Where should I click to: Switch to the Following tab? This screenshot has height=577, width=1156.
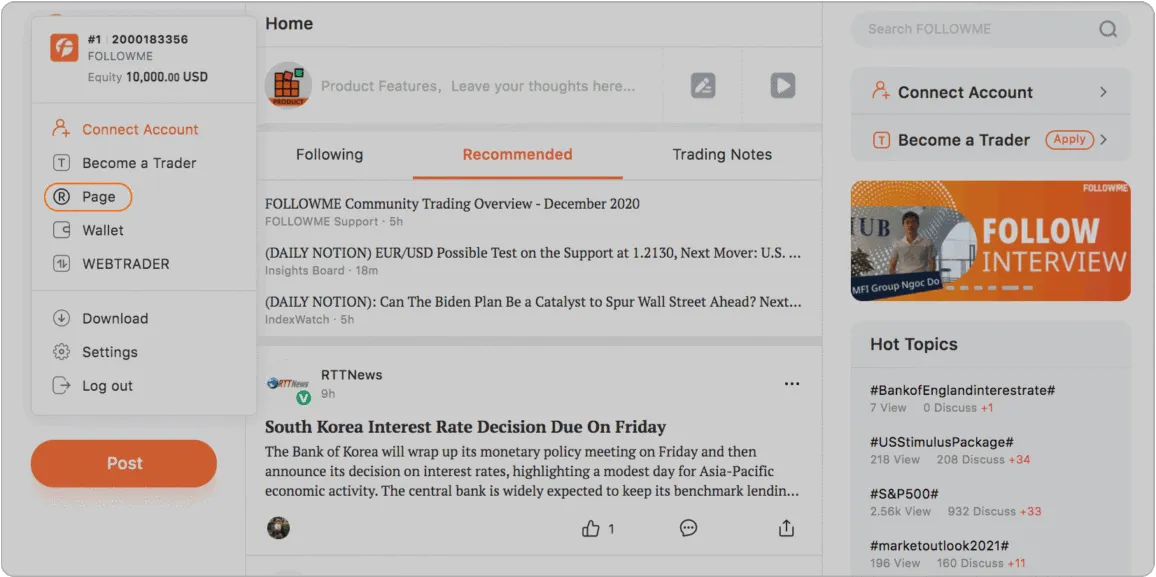[330, 155]
